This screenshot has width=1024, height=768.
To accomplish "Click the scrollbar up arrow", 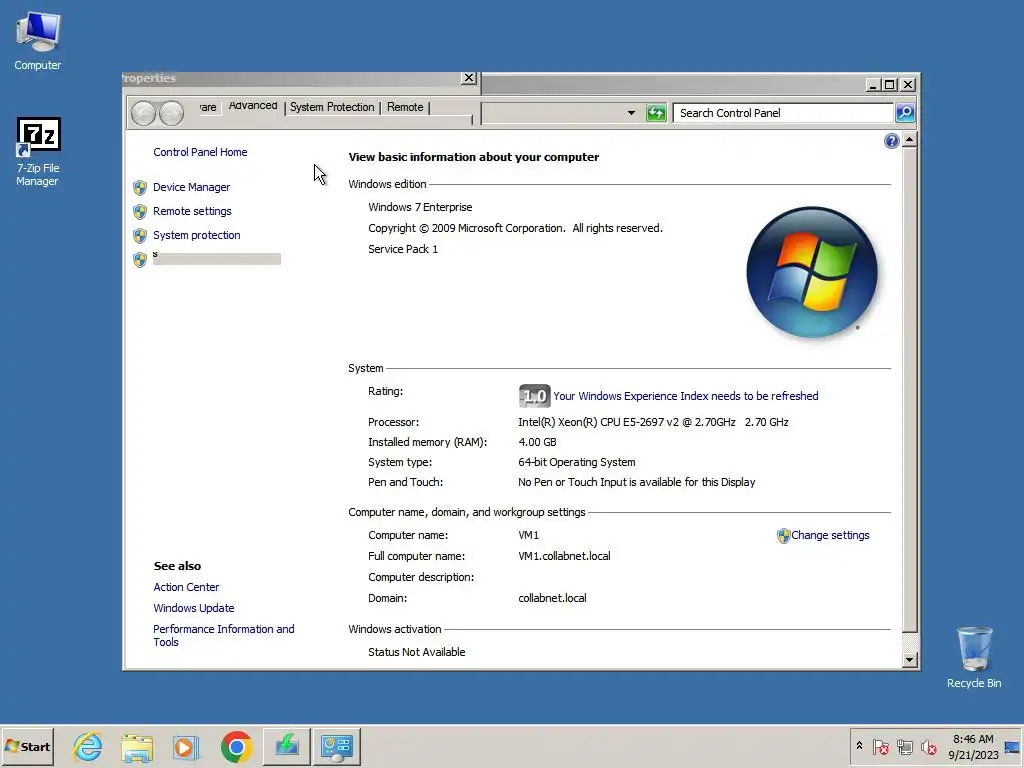I will pos(909,140).
